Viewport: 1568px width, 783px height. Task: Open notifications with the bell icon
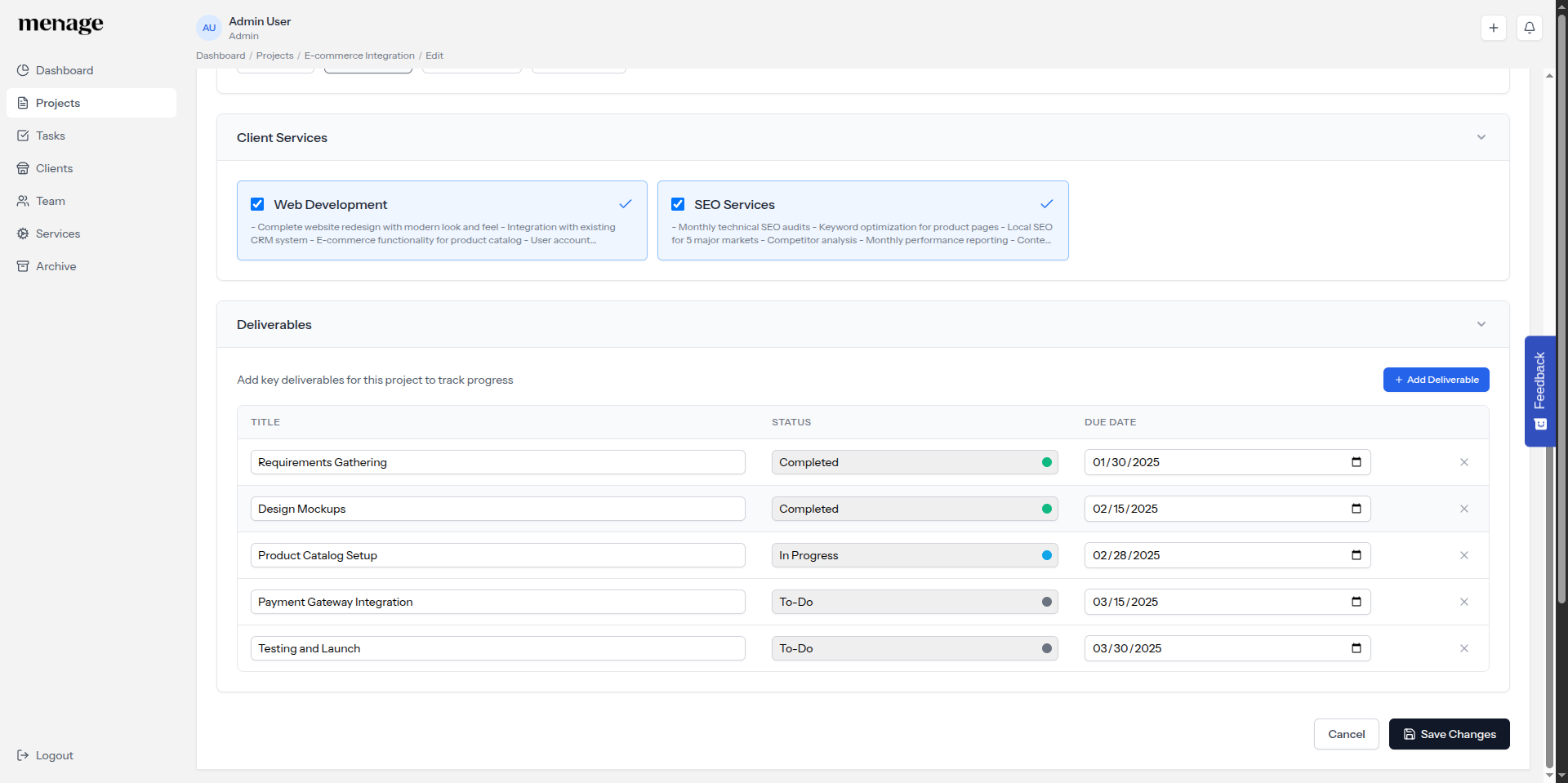(x=1530, y=27)
